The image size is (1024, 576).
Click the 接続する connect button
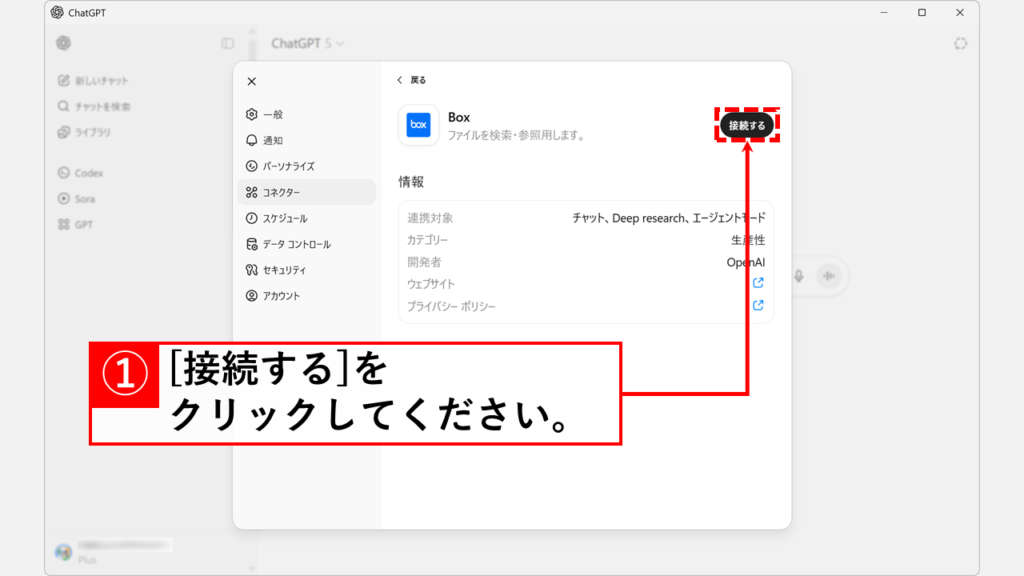[746, 125]
